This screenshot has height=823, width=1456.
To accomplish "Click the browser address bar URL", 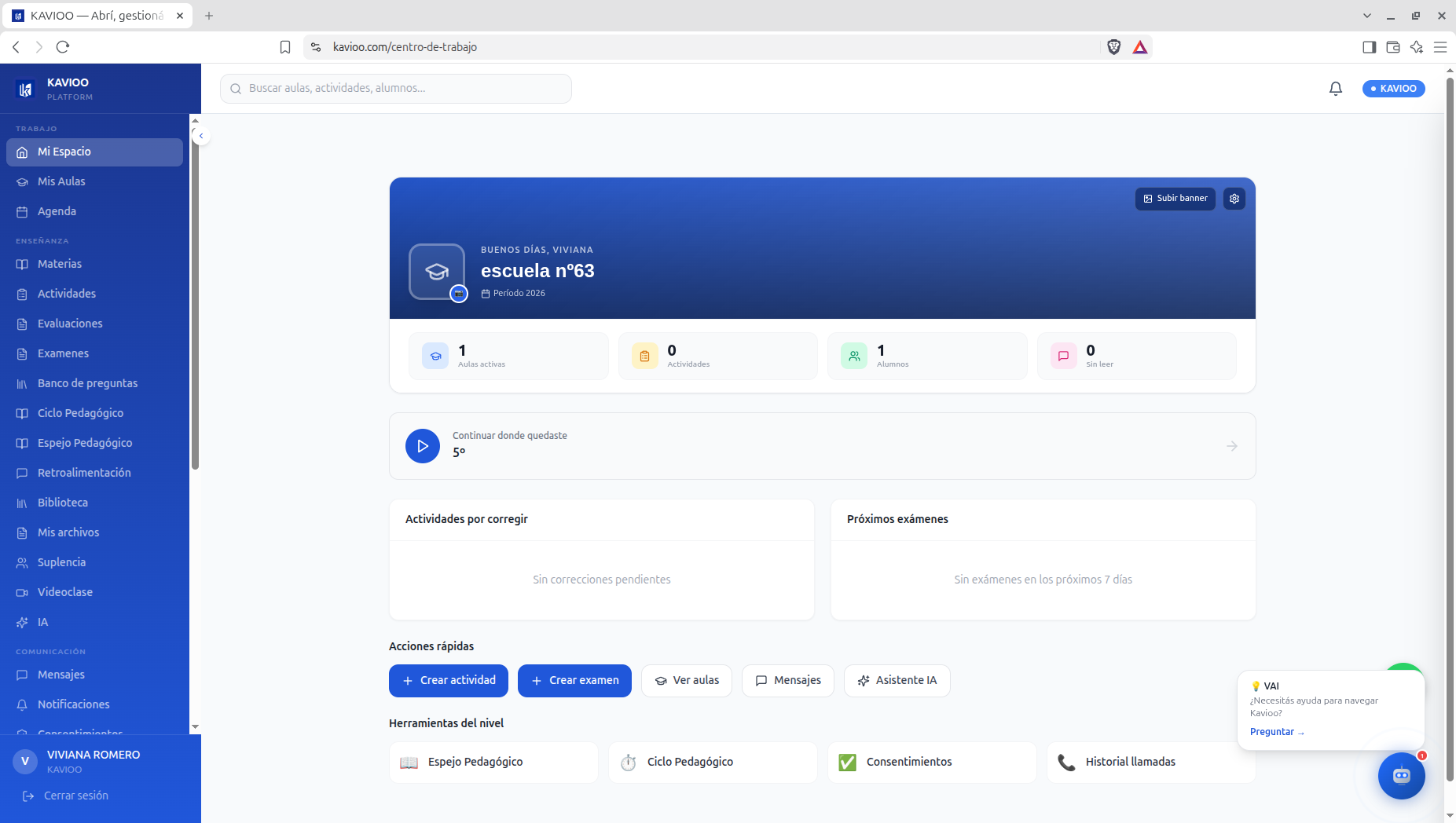I will tap(405, 47).
